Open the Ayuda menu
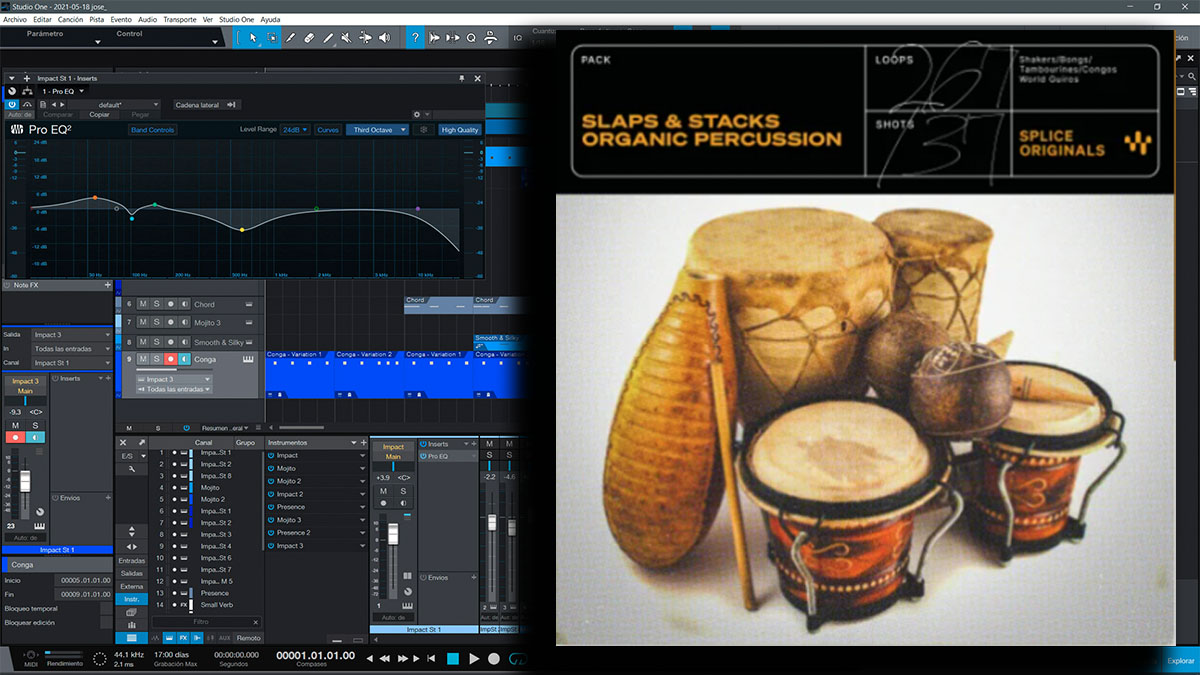 tap(270, 19)
